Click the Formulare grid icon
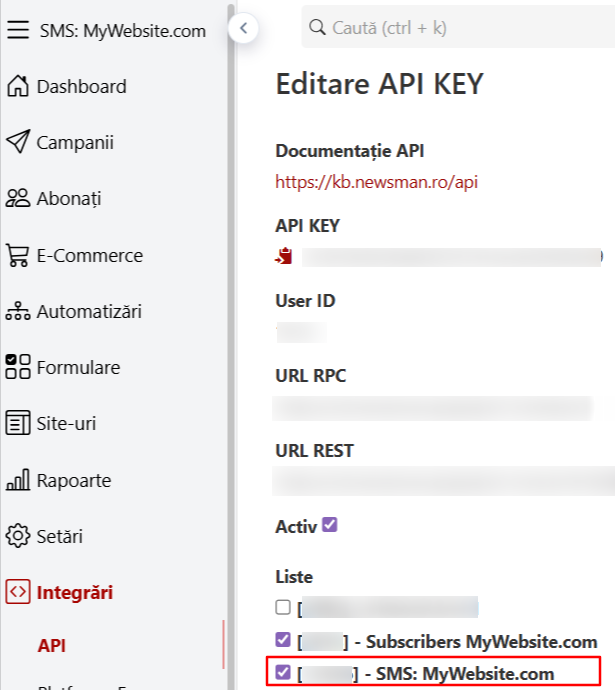Screen dimensions: 615x690 pyautogui.click(x=18, y=367)
